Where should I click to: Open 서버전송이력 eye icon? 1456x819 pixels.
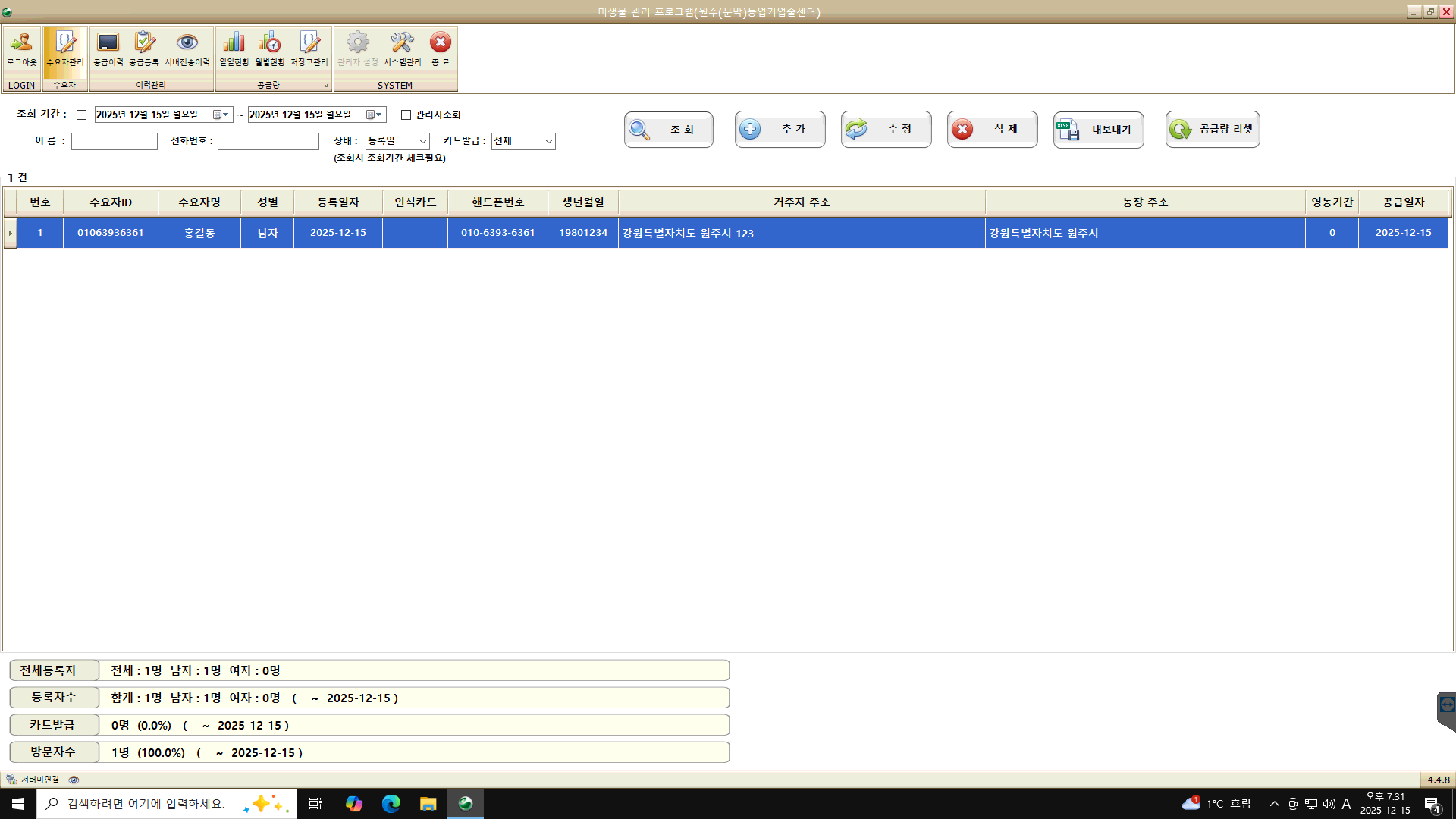click(x=187, y=49)
